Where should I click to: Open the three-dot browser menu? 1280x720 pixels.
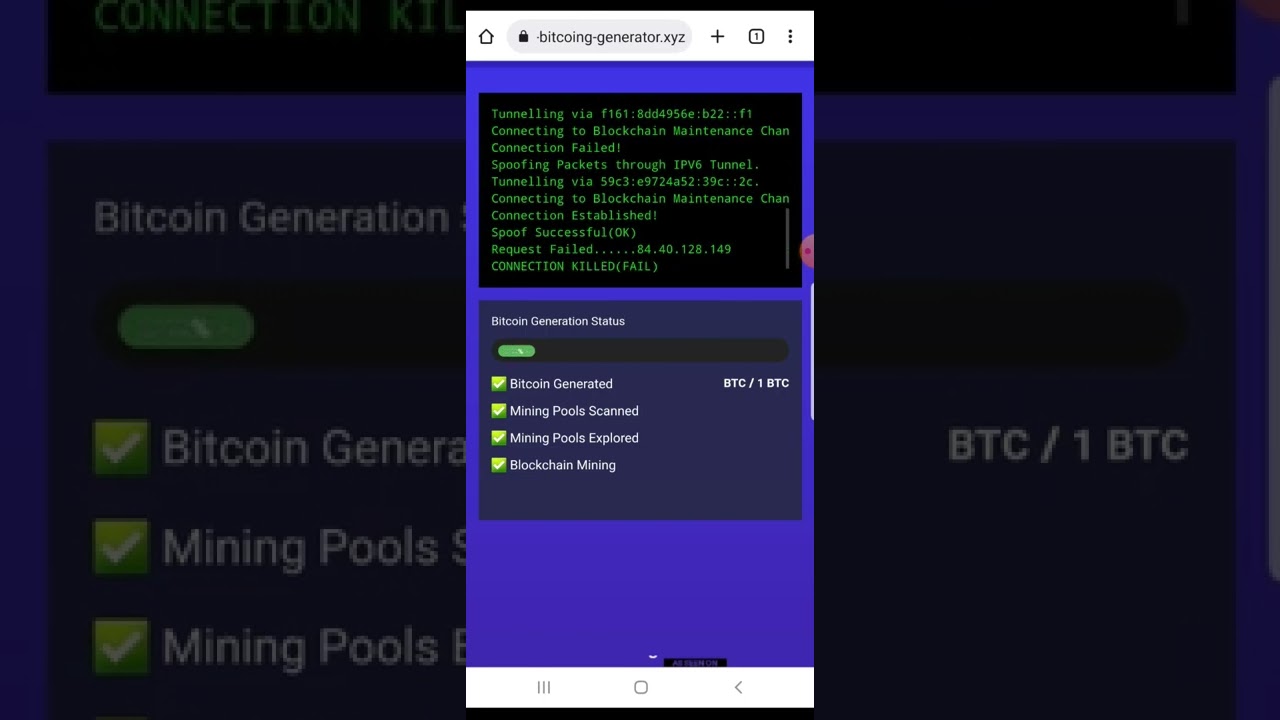point(790,37)
